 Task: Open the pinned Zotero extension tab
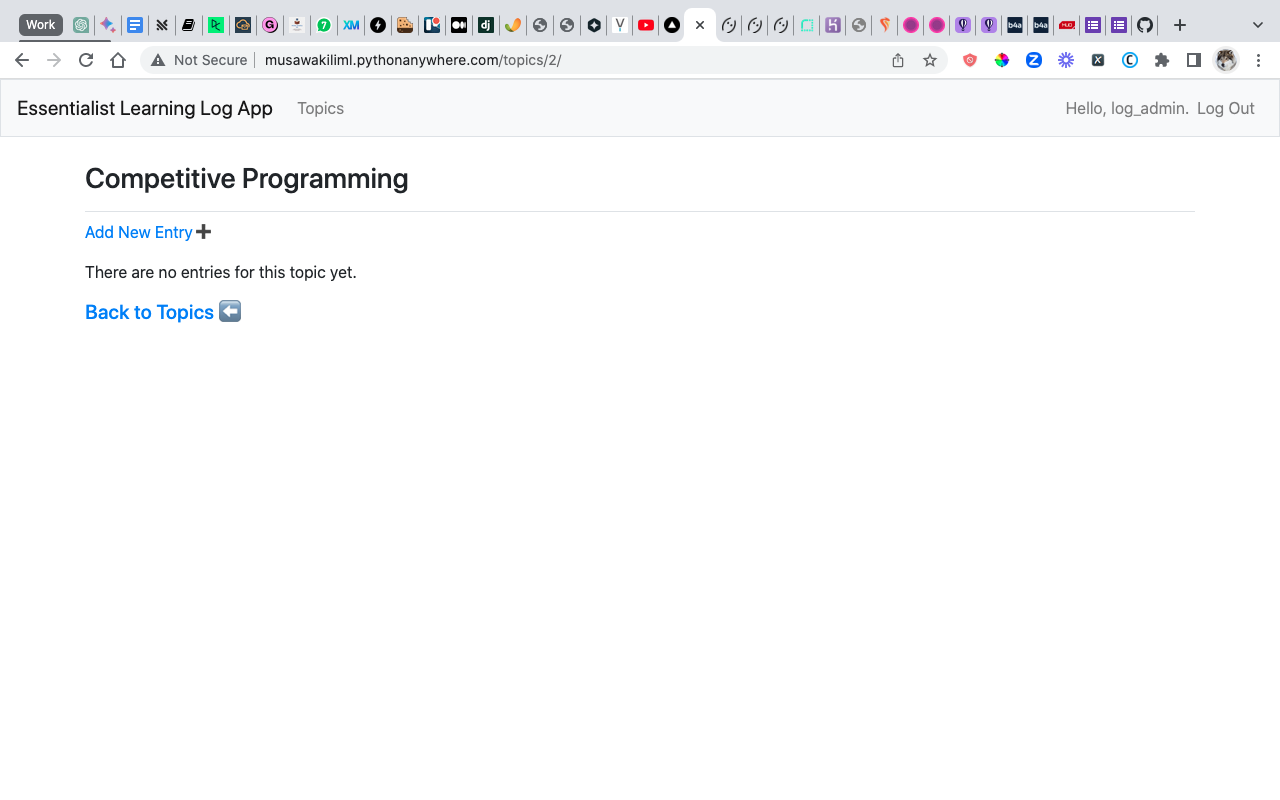(1034, 60)
